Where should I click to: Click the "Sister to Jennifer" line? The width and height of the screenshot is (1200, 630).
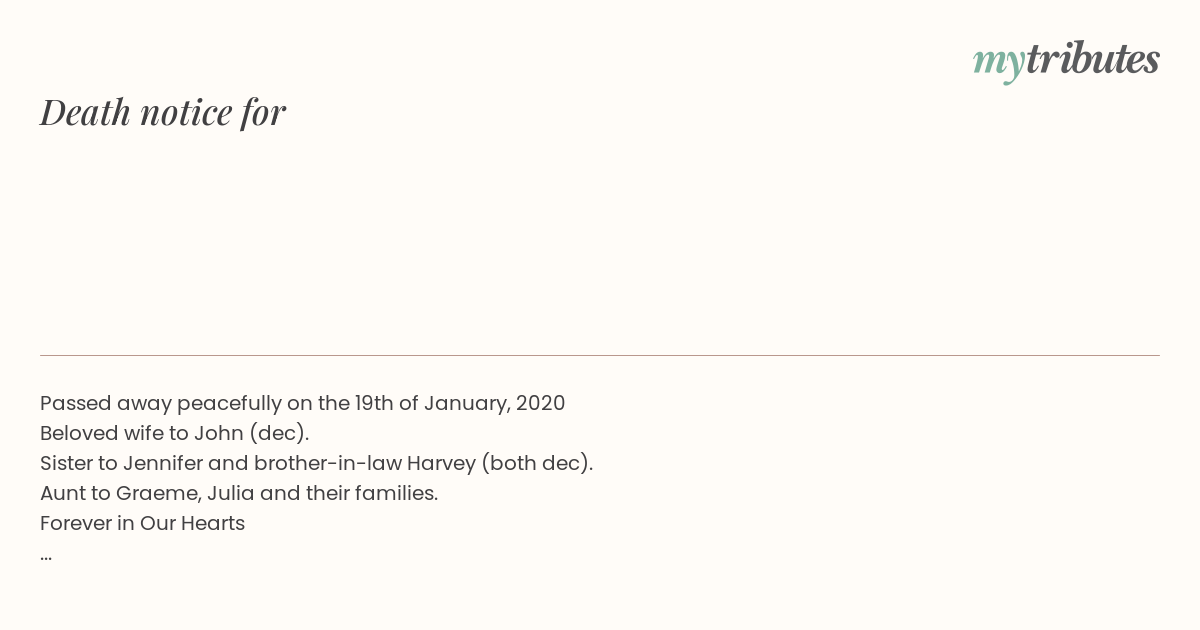click(x=317, y=463)
